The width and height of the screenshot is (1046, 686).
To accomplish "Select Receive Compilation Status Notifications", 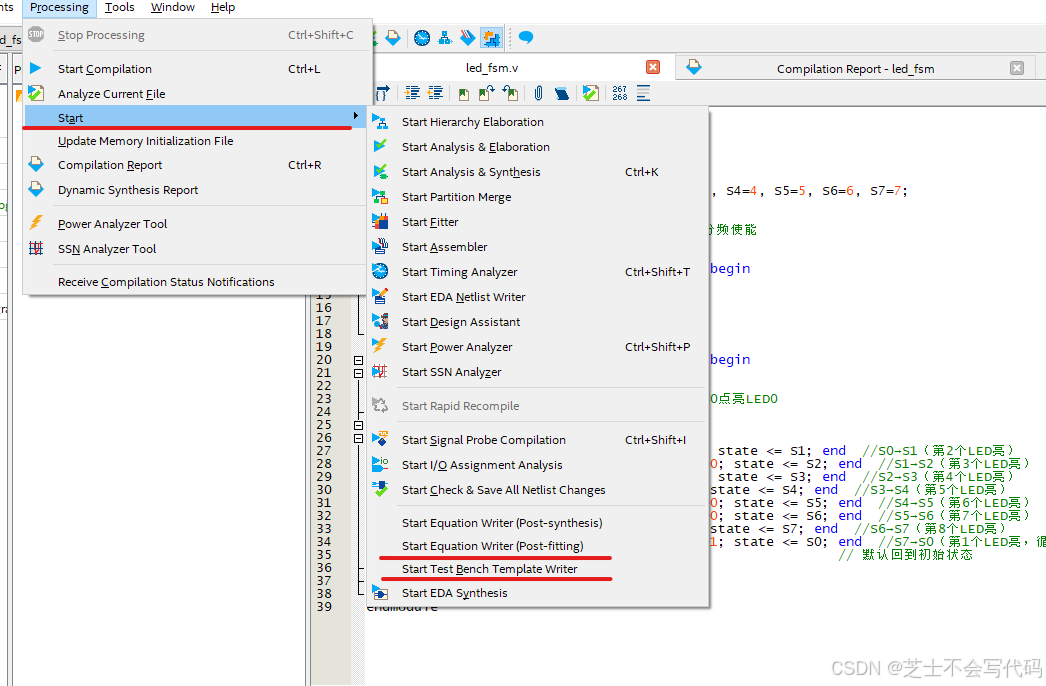I will point(197,282).
